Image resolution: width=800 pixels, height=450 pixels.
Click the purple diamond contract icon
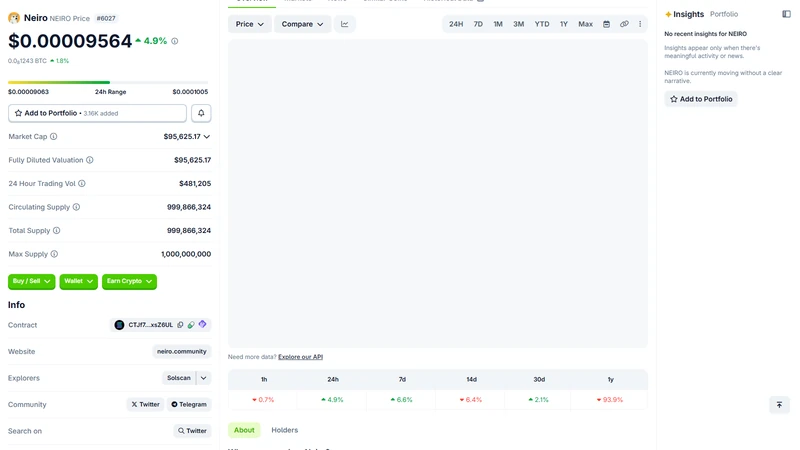pos(203,324)
